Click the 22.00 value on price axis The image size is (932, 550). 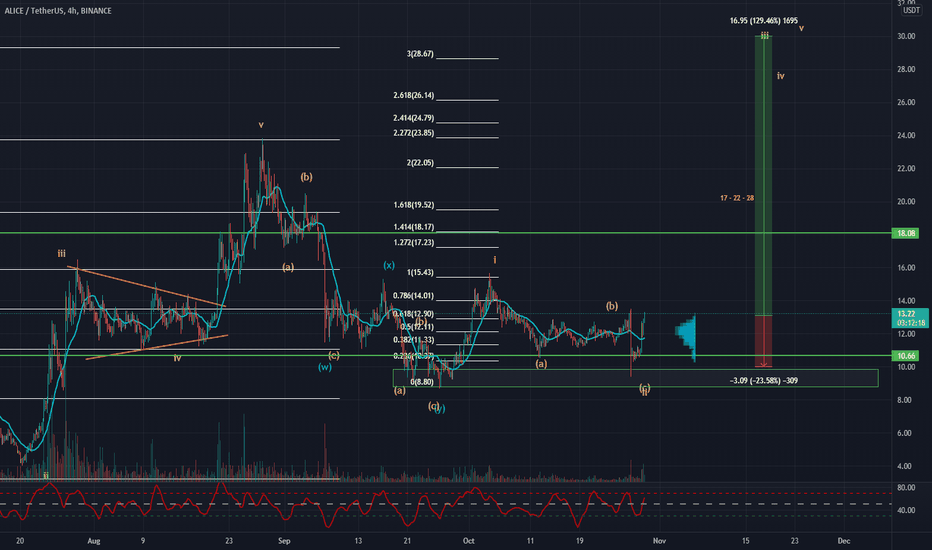(906, 169)
